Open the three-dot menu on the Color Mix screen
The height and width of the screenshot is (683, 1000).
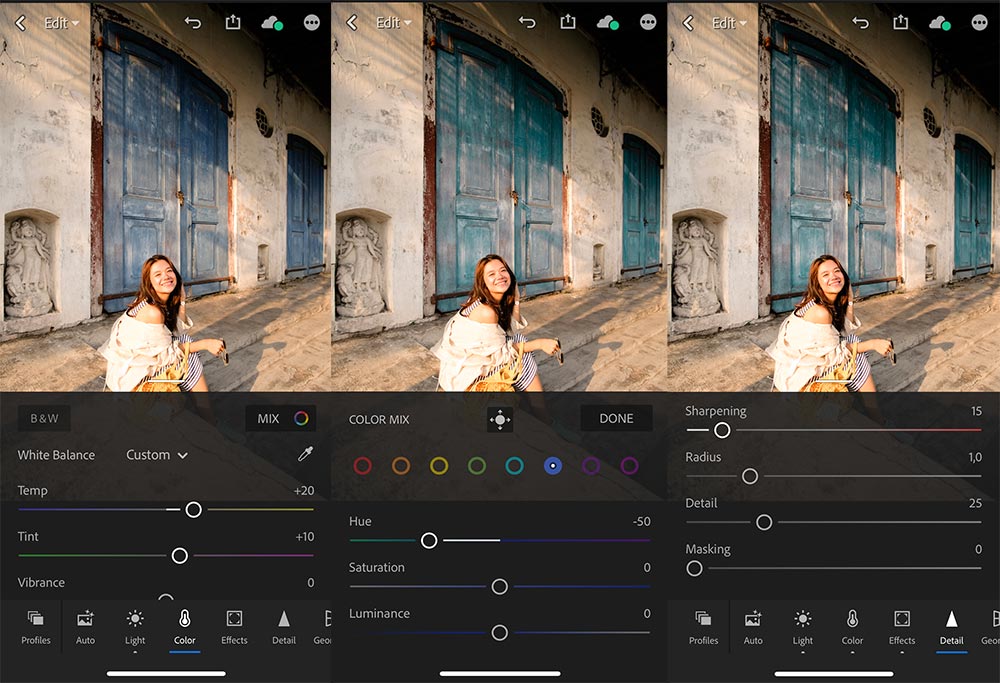coord(648,22)
